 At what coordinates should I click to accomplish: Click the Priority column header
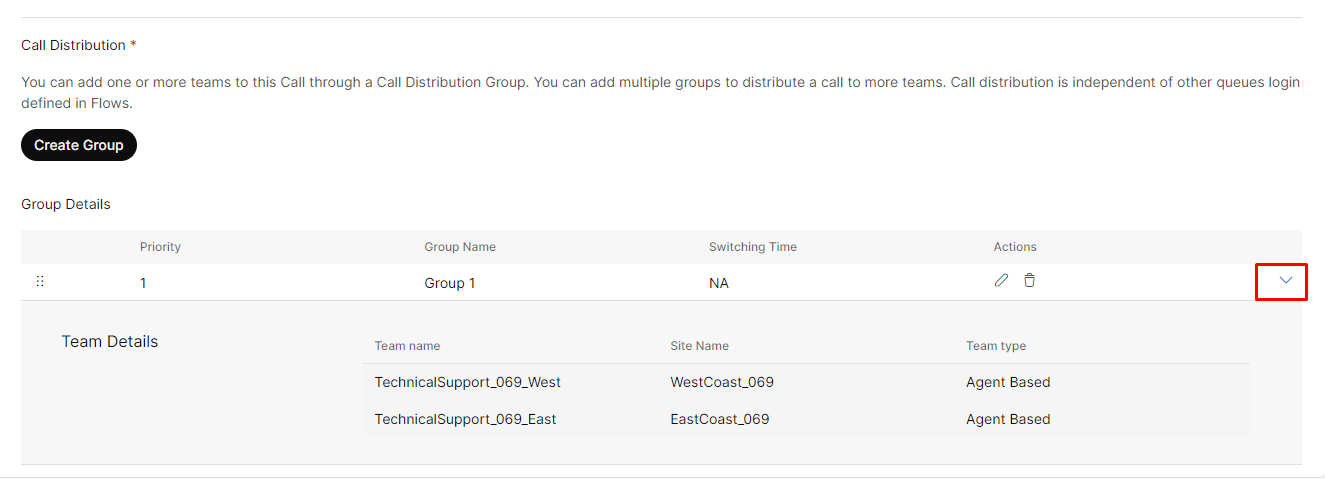(160, 247)
